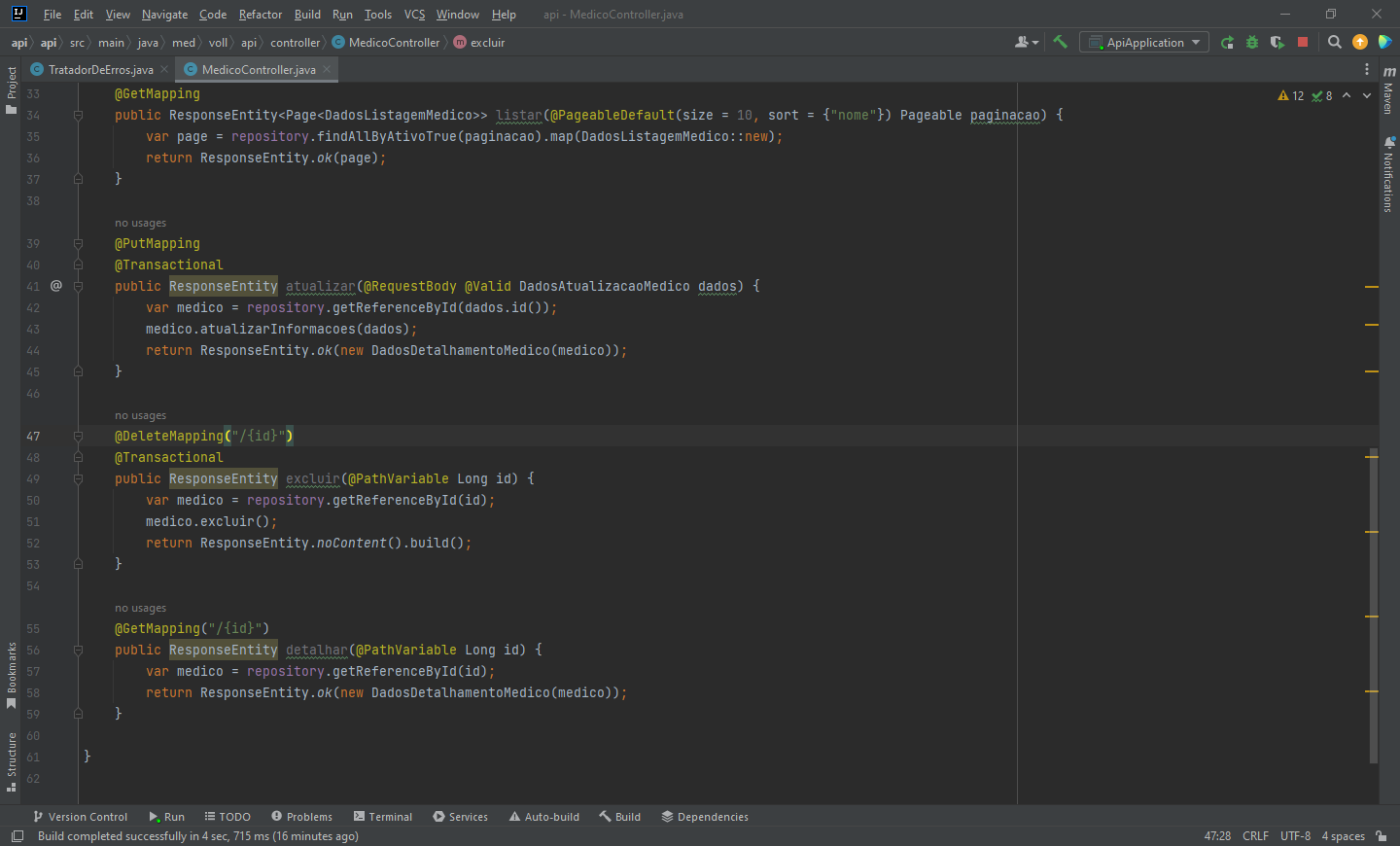Toggle the Structure tool window

12,761
